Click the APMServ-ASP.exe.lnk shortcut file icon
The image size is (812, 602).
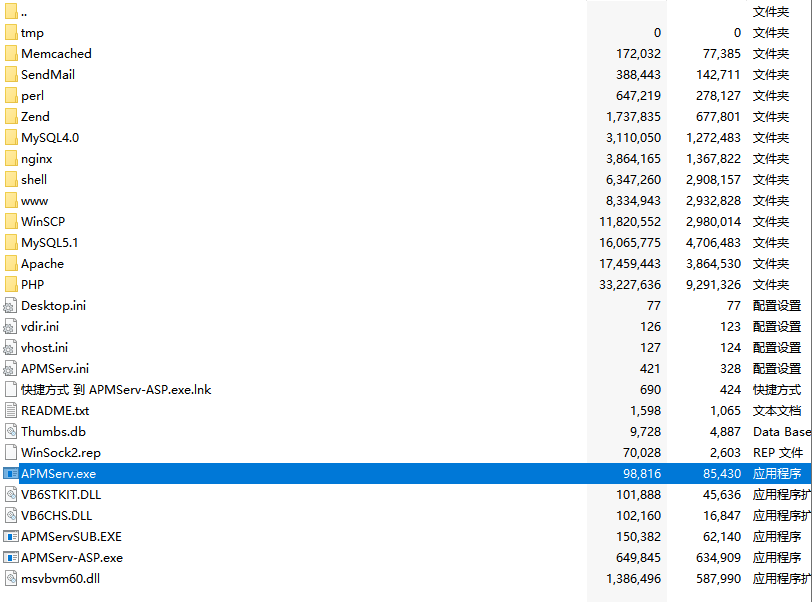click(11, 390)
